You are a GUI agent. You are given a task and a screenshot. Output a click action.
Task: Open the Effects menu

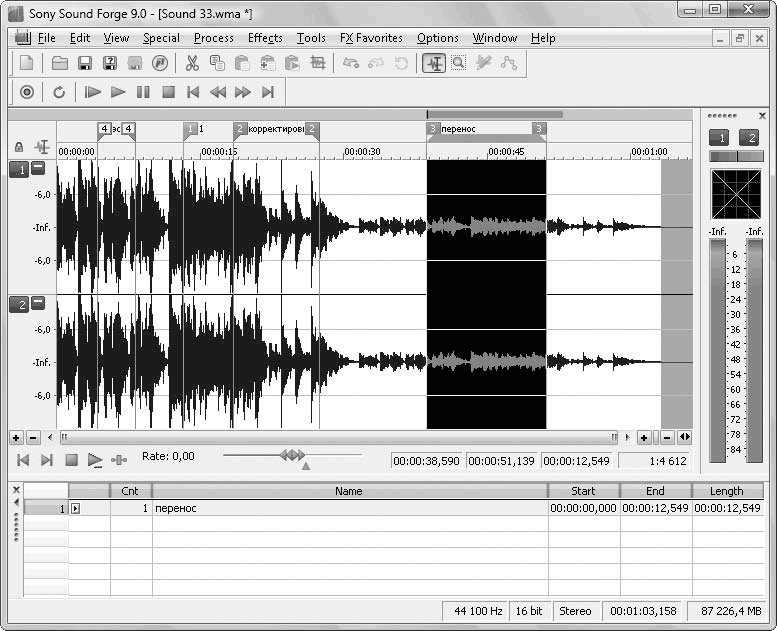click(x=265, y=38)
